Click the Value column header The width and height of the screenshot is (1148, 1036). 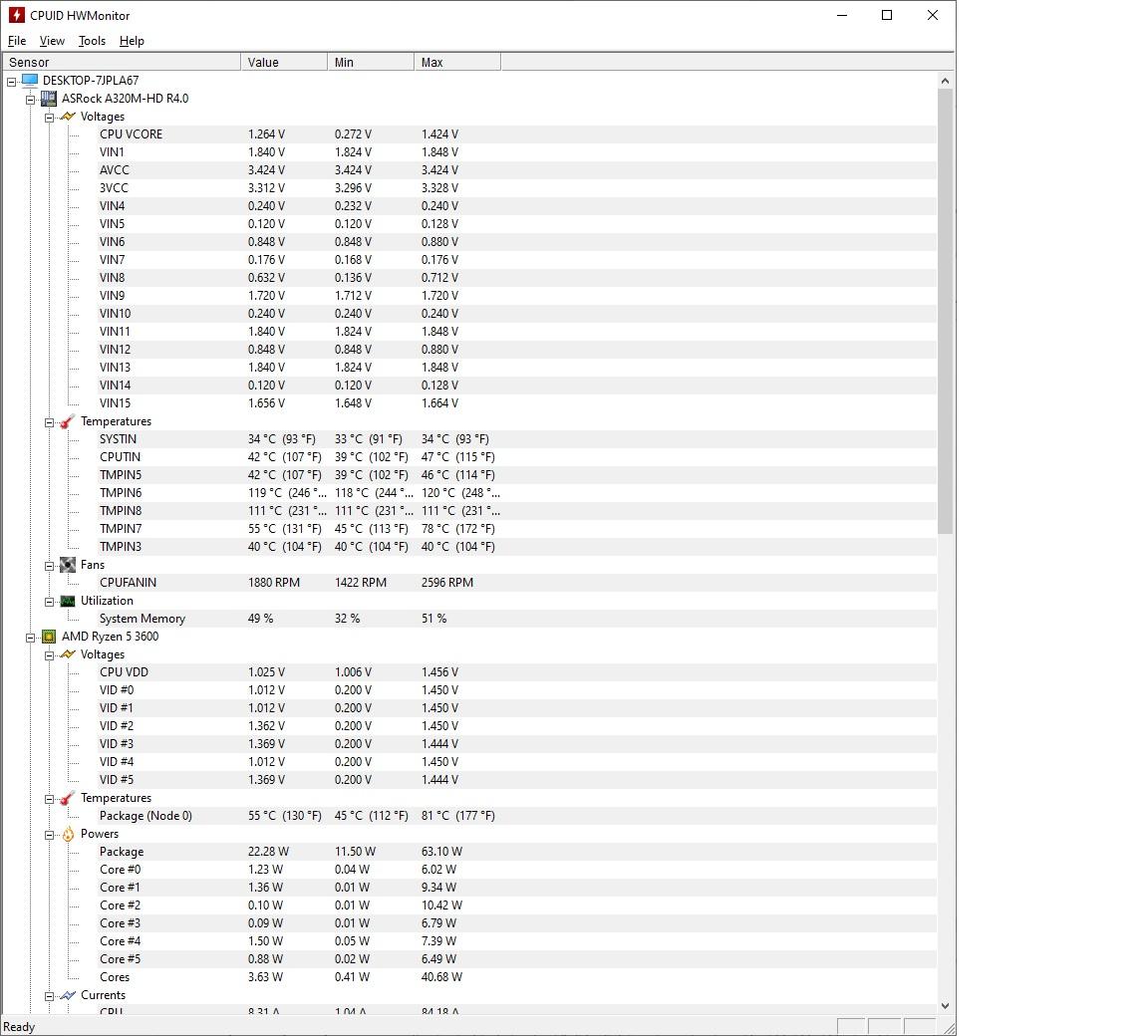[x=284, y=62]
